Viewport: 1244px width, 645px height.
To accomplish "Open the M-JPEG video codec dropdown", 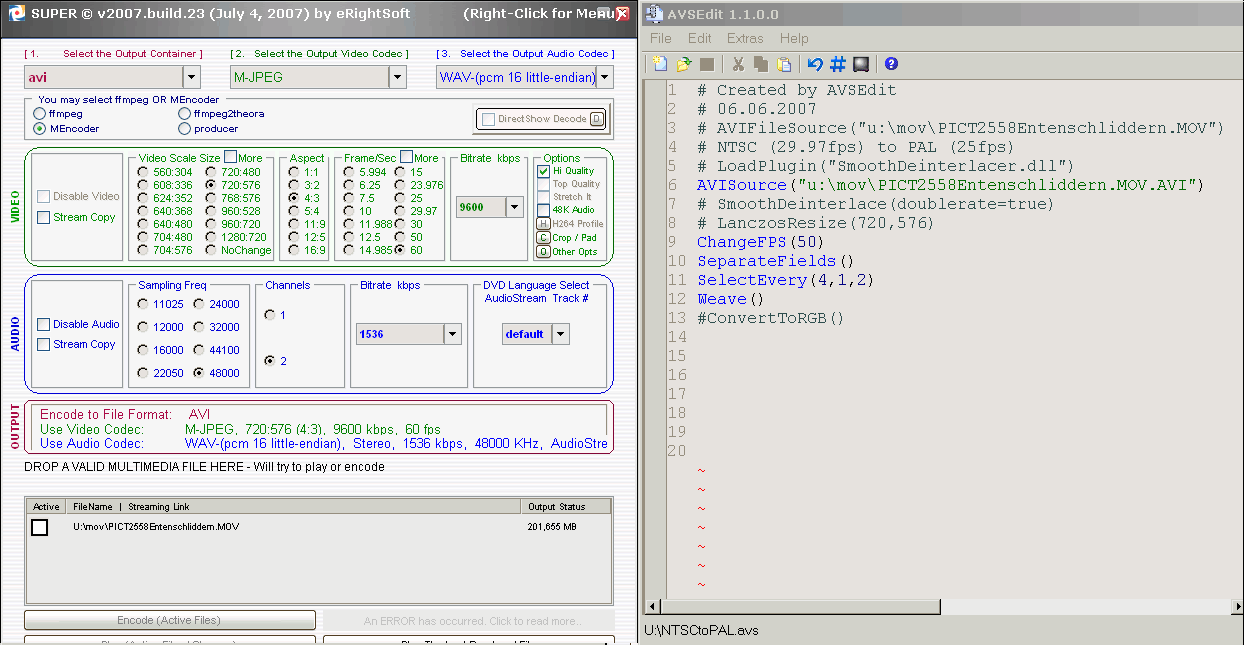I will point(397,77).
